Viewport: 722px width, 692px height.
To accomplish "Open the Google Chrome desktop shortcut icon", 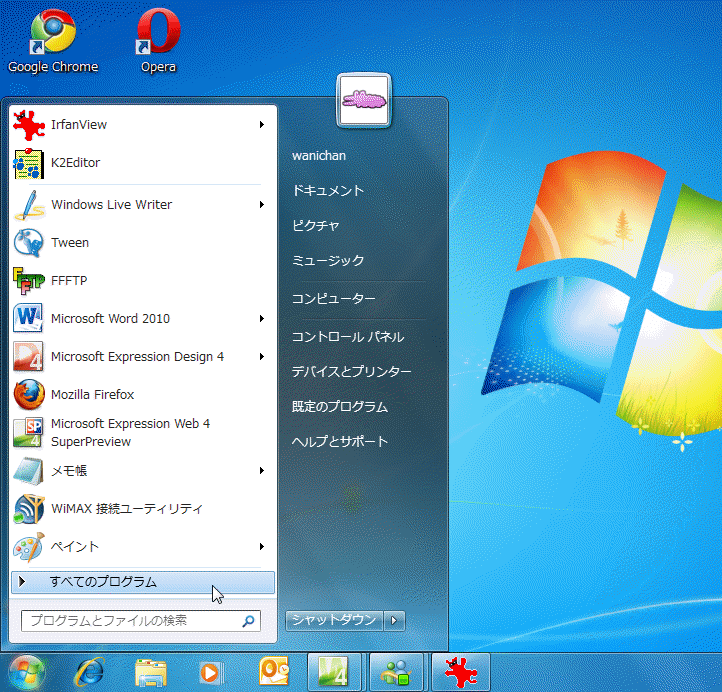I will click(53, 31).
